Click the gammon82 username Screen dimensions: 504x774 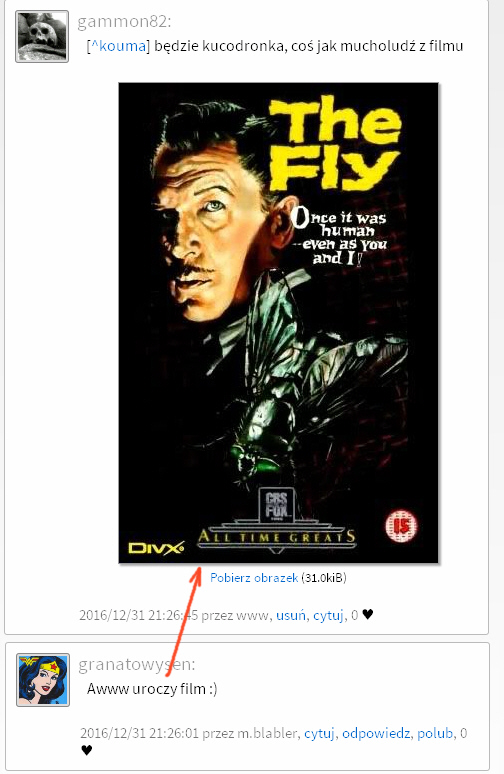(124, 21)
